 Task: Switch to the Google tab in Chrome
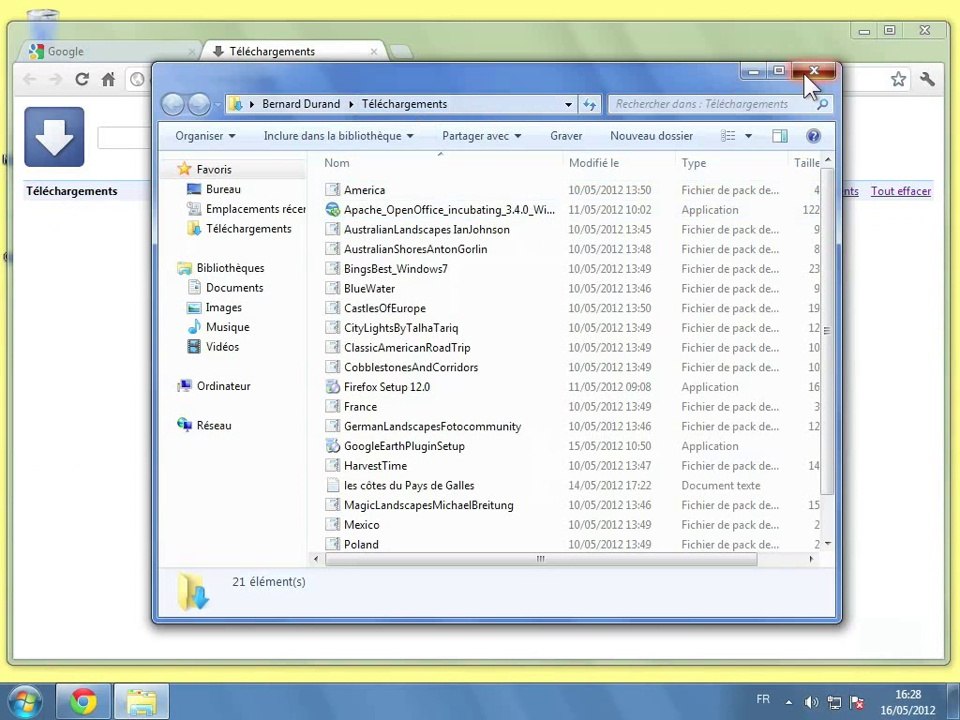(109, 51)
